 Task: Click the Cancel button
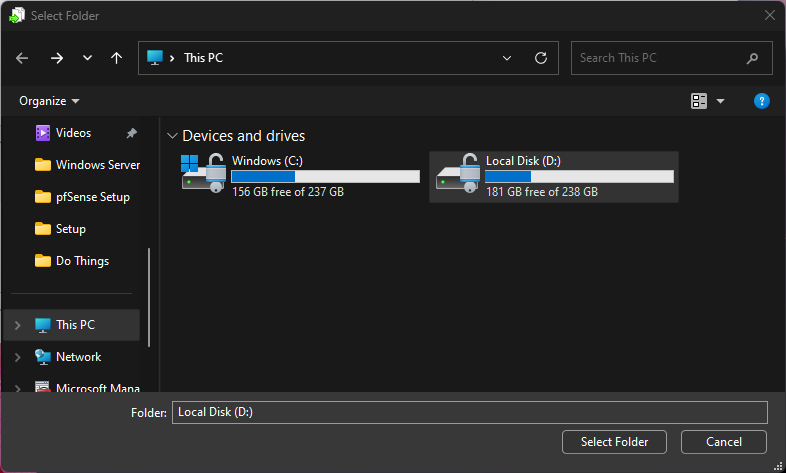coord(724,442)
